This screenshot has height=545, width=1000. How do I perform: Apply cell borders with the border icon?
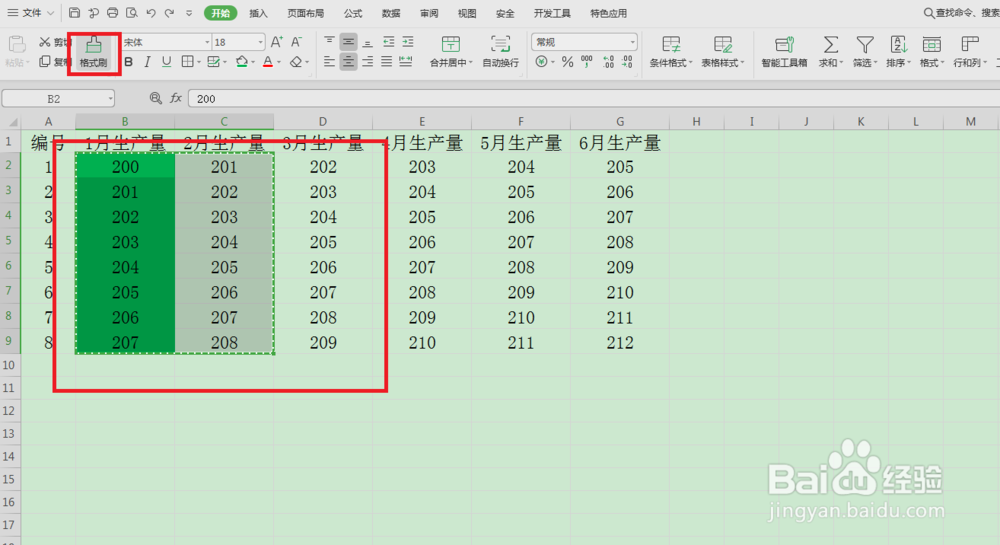click(x=188, y=62)
